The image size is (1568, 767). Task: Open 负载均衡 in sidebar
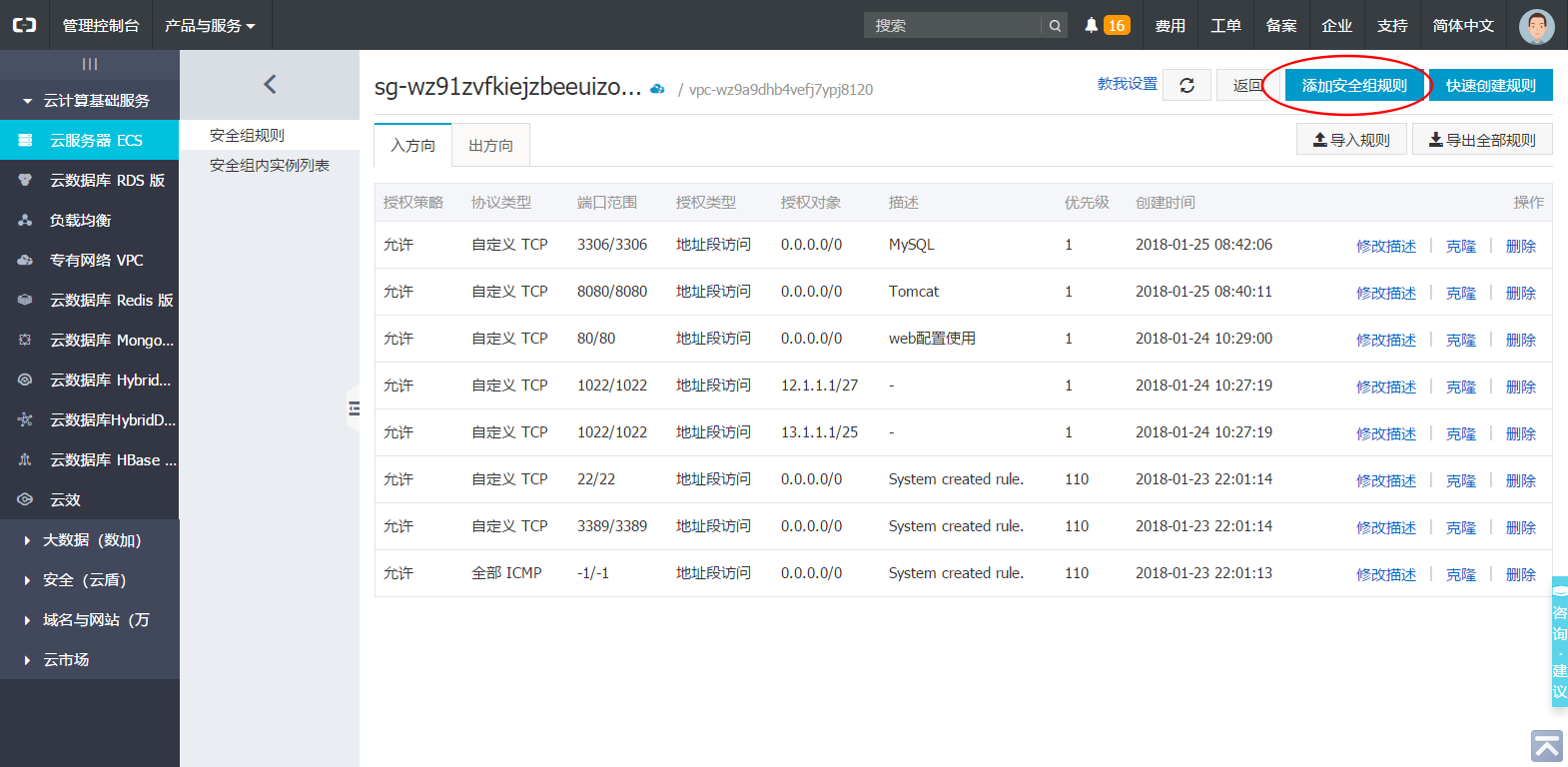coord(90,220)
